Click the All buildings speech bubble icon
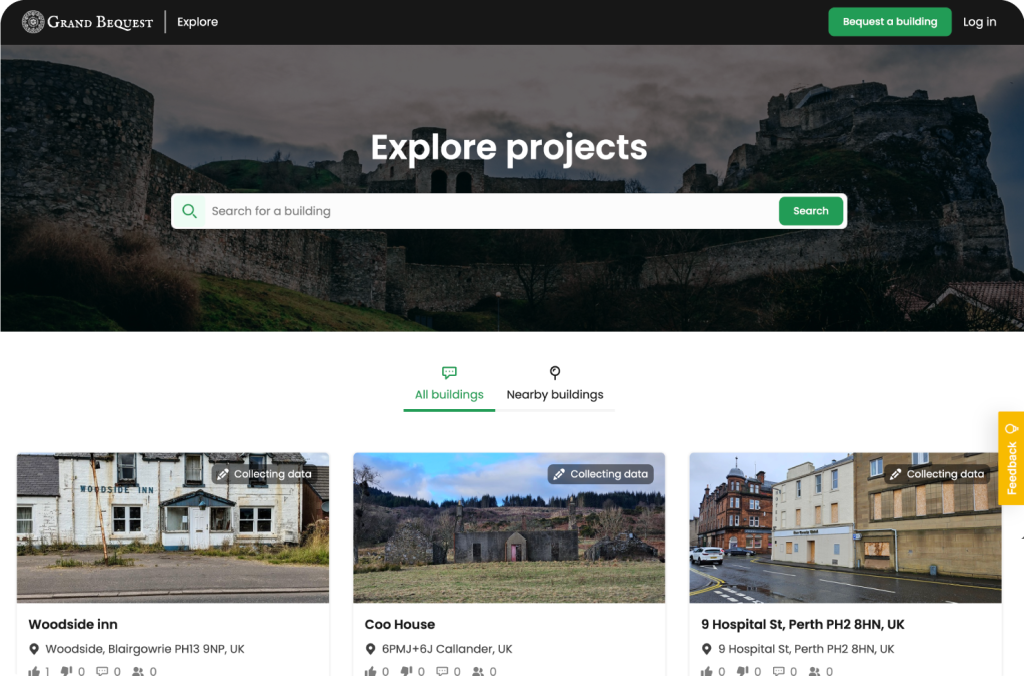Viewport: 1024px width, 676px height. [x=449, y=373]
